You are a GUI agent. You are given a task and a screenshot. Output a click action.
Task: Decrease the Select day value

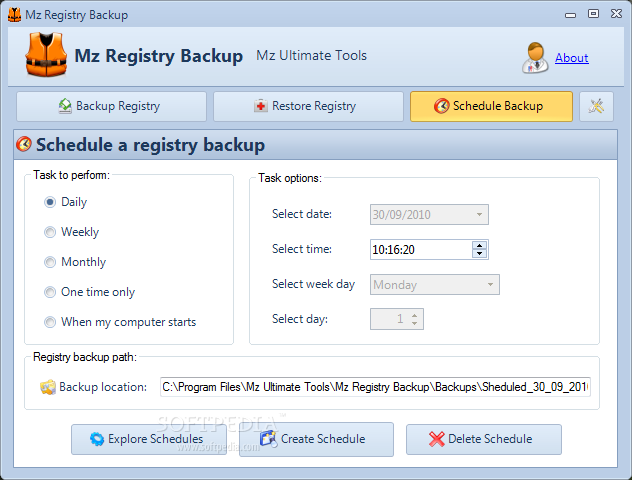point(414,323)
